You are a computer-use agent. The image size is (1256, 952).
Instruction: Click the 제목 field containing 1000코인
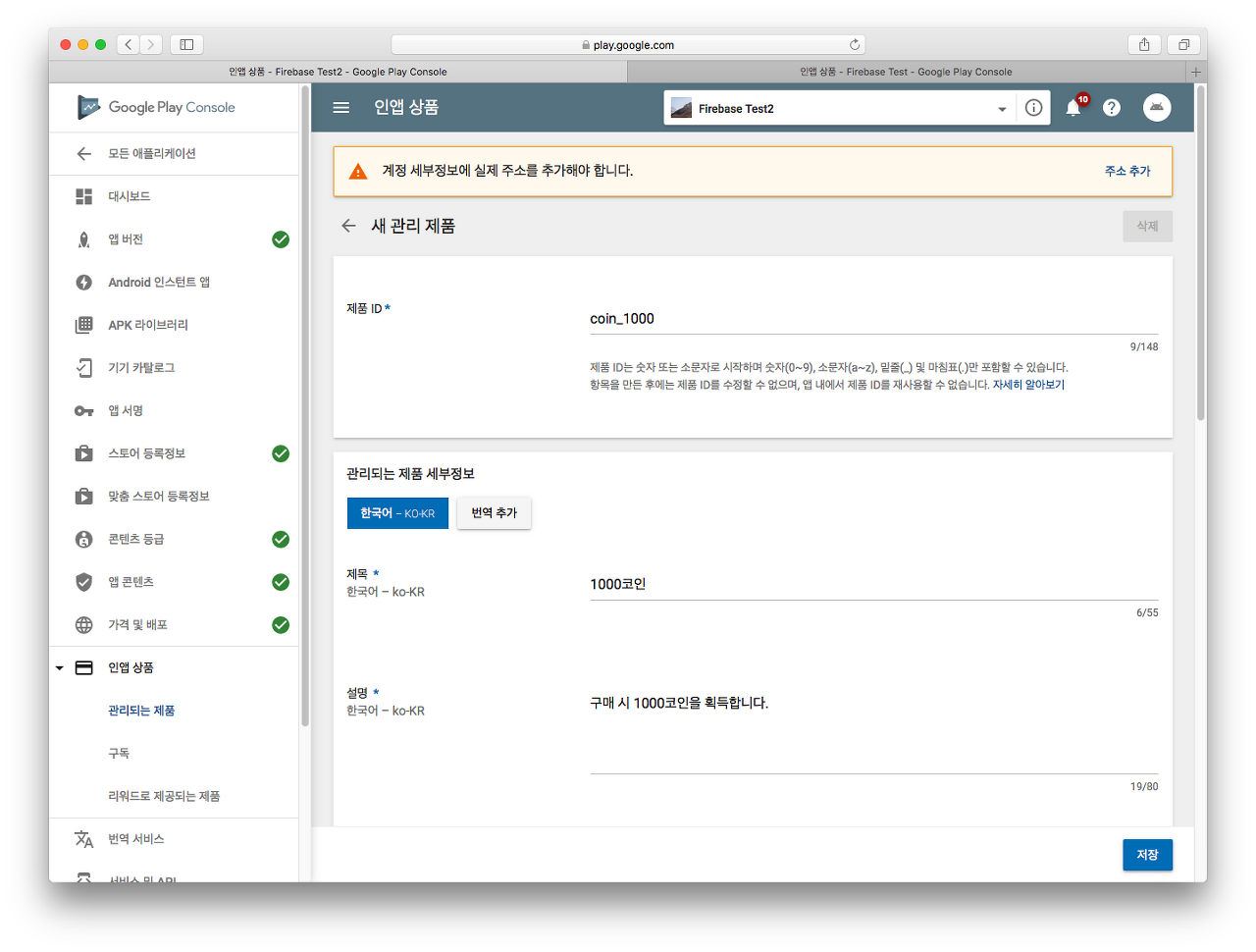[x=873, y=584]
